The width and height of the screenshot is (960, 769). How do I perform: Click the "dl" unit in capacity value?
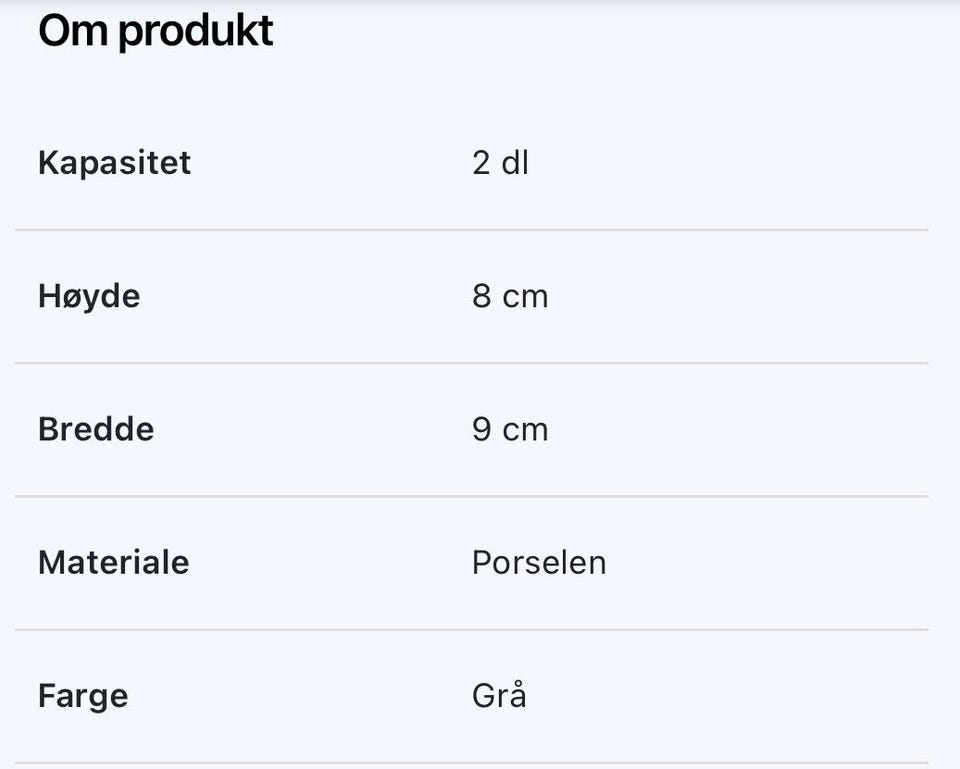click(x=514, y=163)
